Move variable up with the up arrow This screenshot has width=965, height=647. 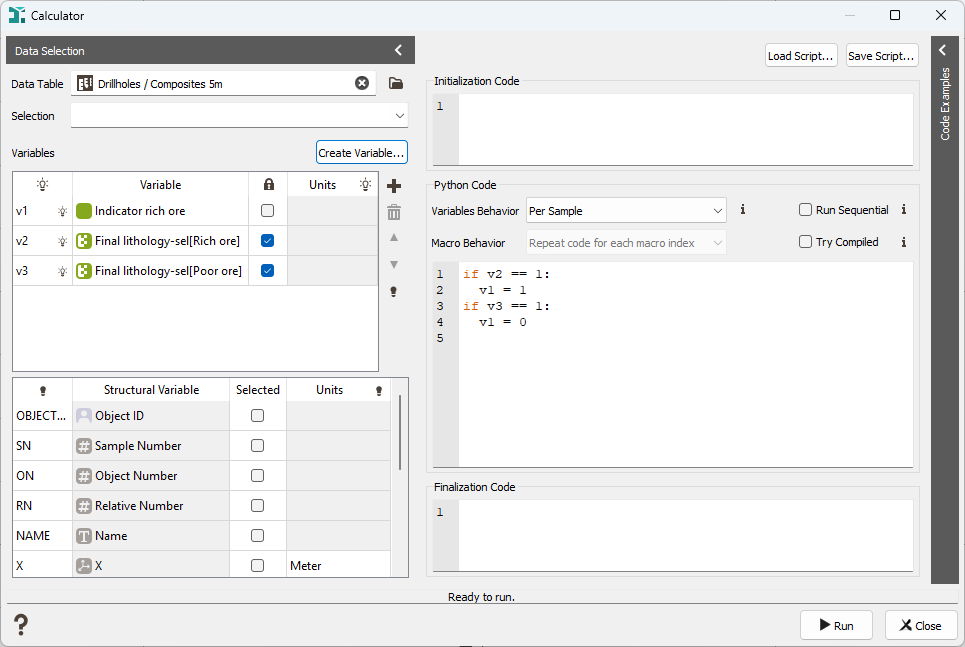tap(394, 238)
